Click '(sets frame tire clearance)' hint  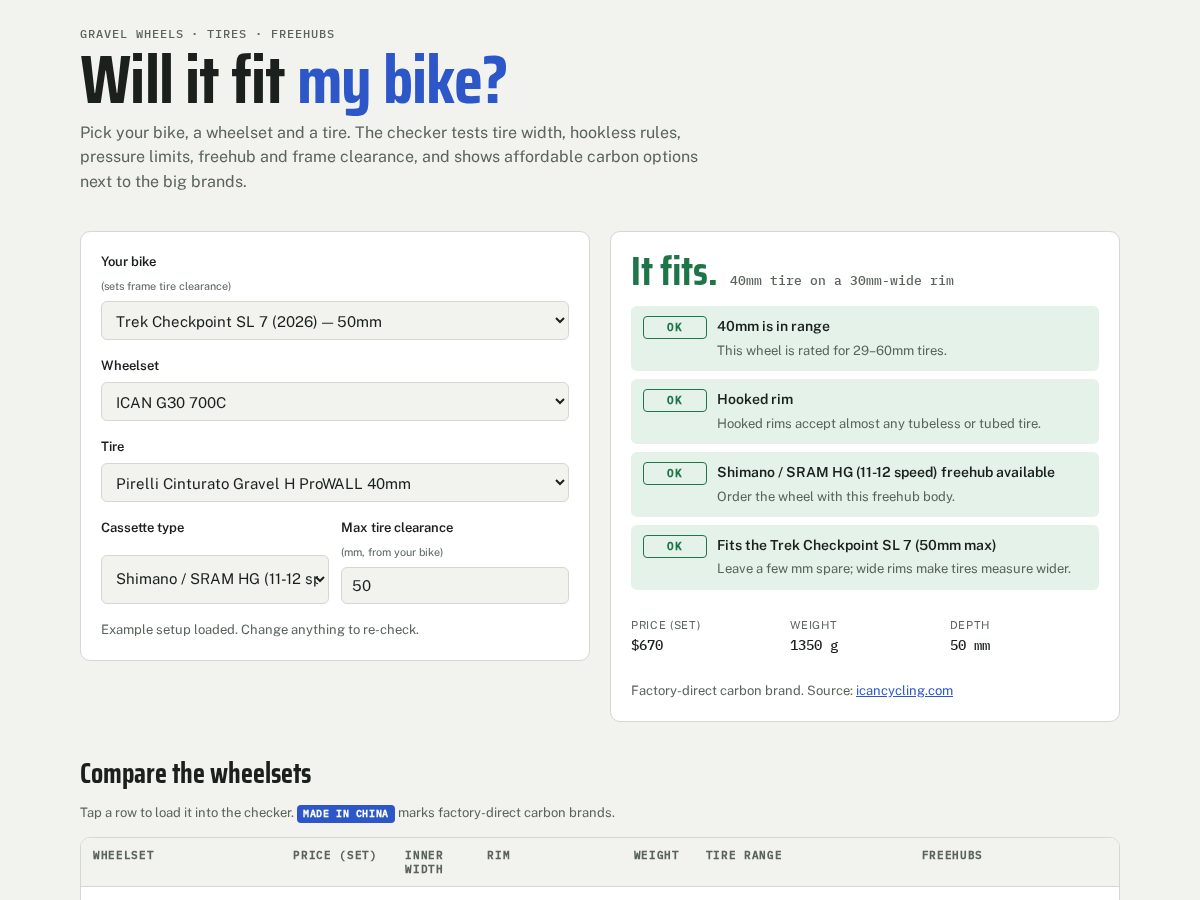tap(166, 286)
